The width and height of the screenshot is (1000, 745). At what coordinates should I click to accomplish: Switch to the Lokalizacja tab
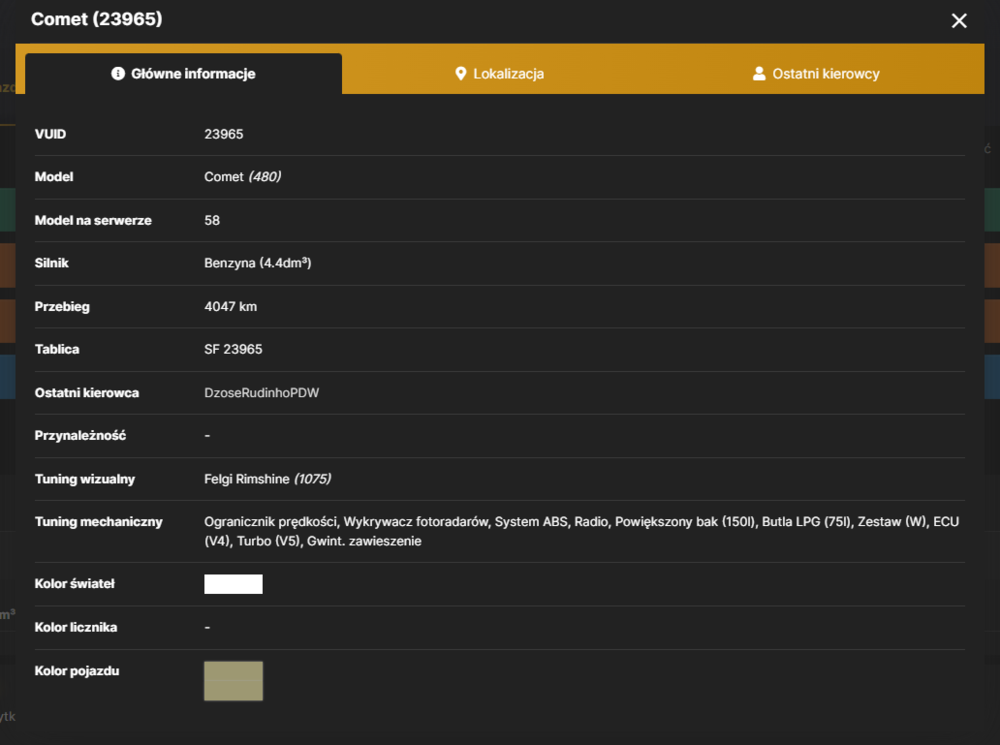pyautogui.click(x=499, y=74)
